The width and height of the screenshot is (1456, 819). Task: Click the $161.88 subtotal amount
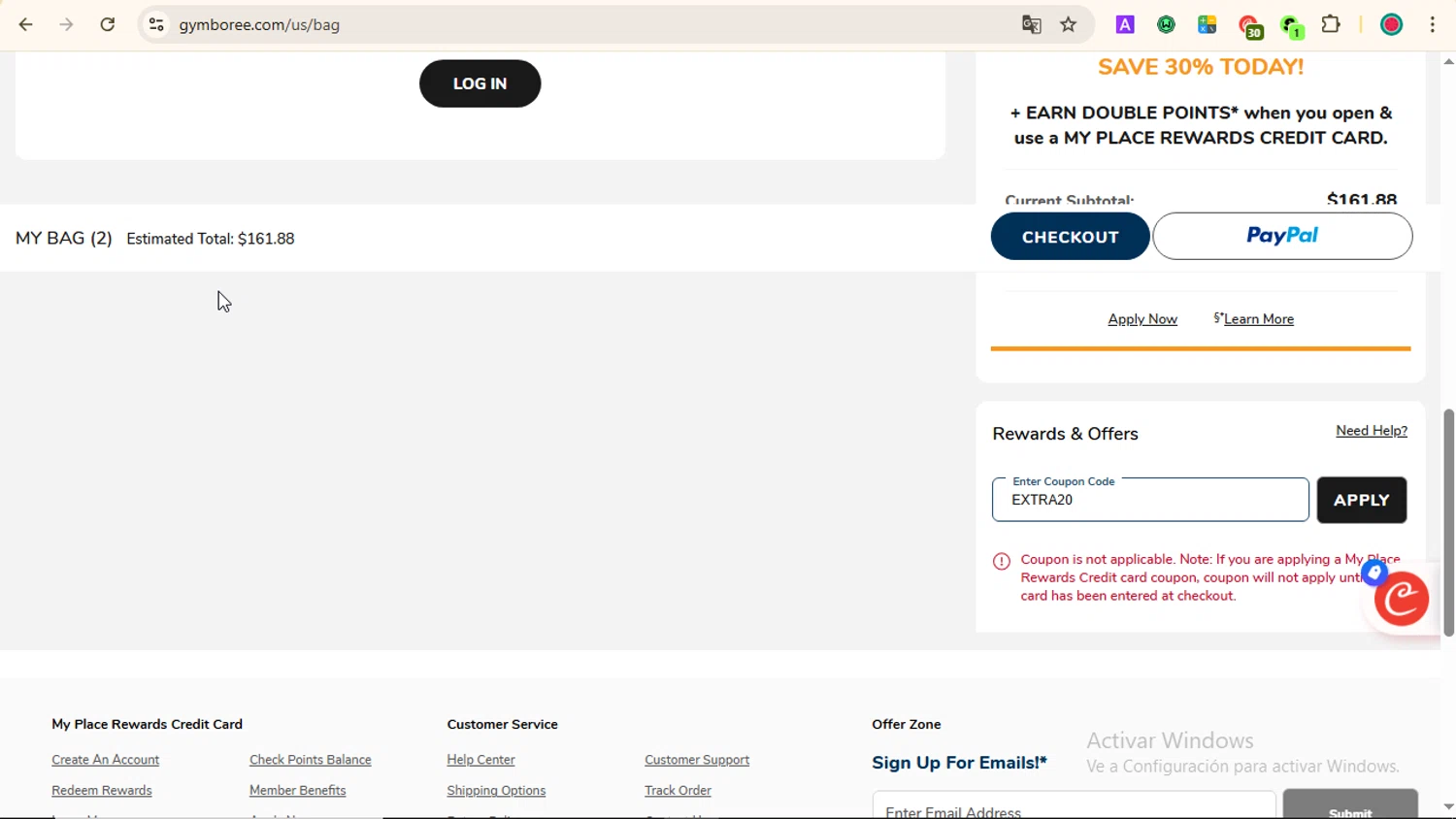point(1362,198)
